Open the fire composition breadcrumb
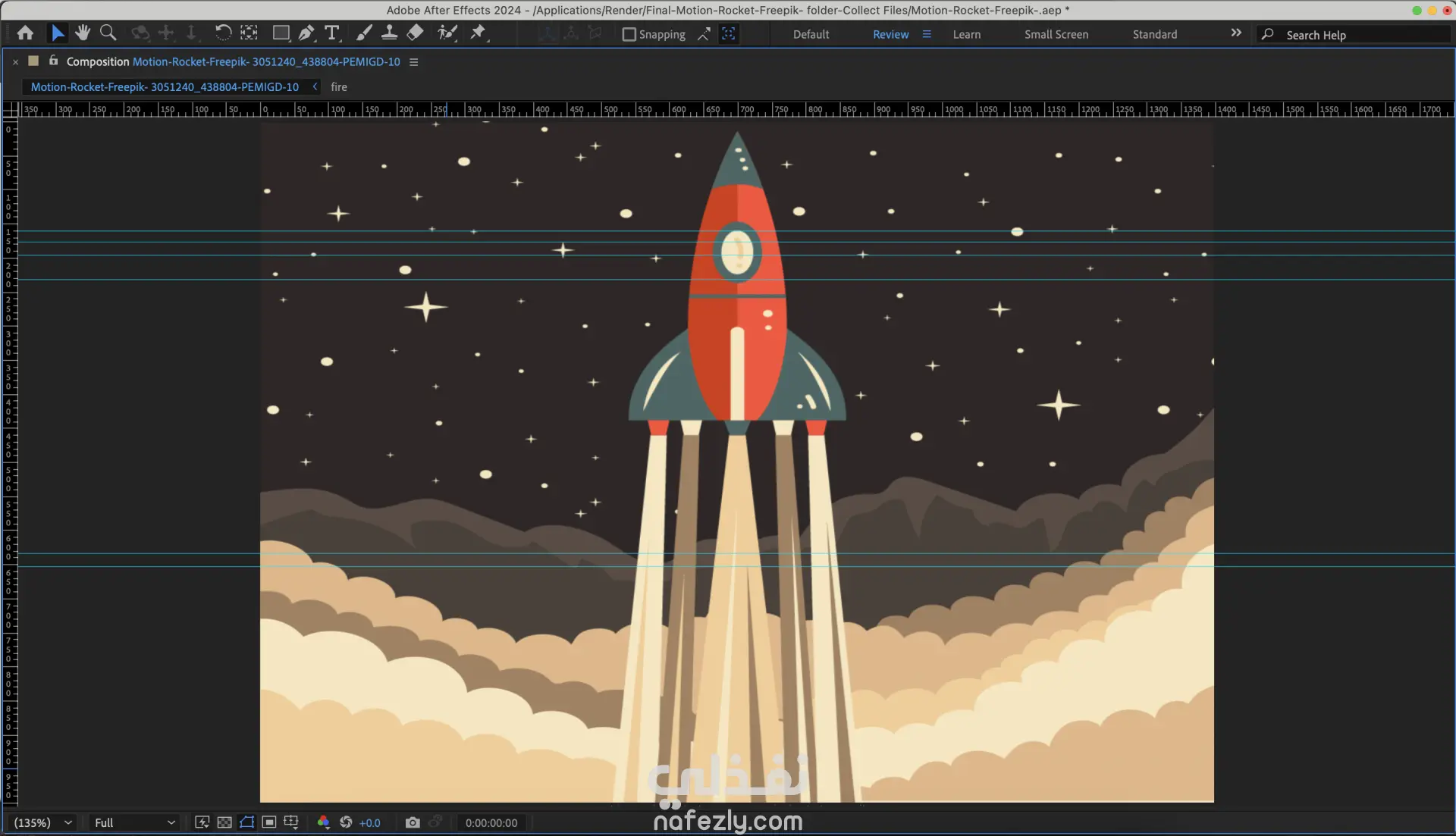The height and width of the screenshot is (836, 1456). pyautogui.click(x=339, y=87)
